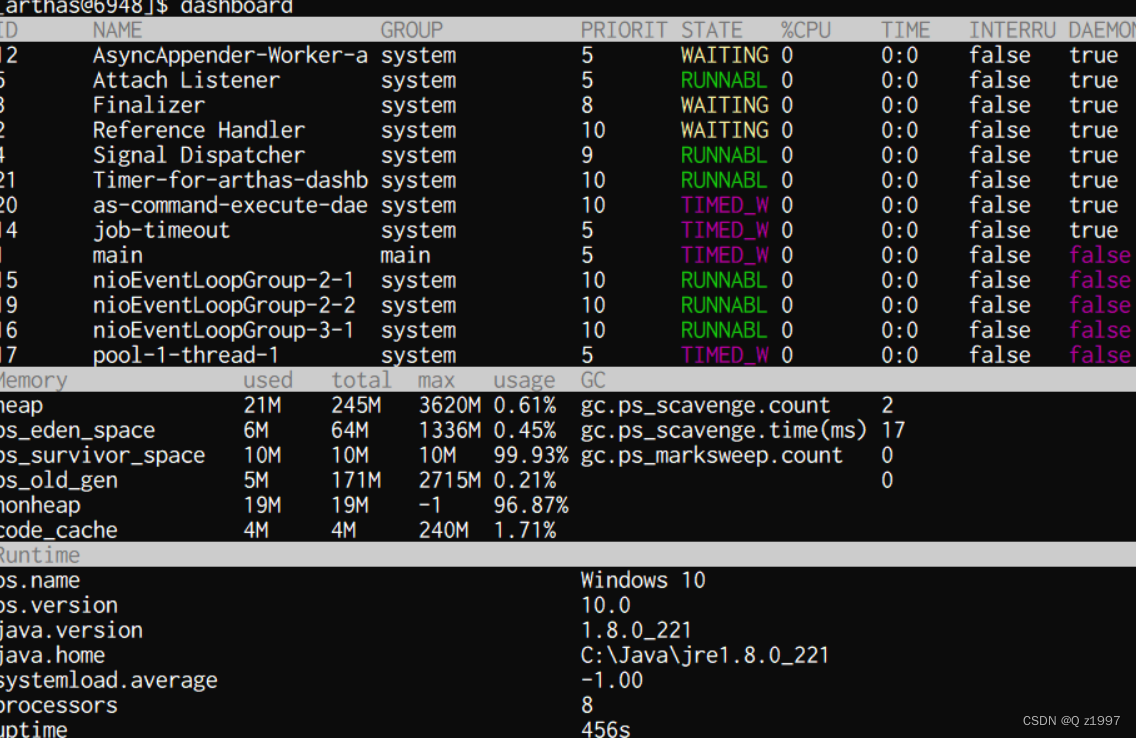The height and width of the screenshot is (738, 1136).
Task: Click RUNNABL state of Attach Listener row
Action: [724, 80]
